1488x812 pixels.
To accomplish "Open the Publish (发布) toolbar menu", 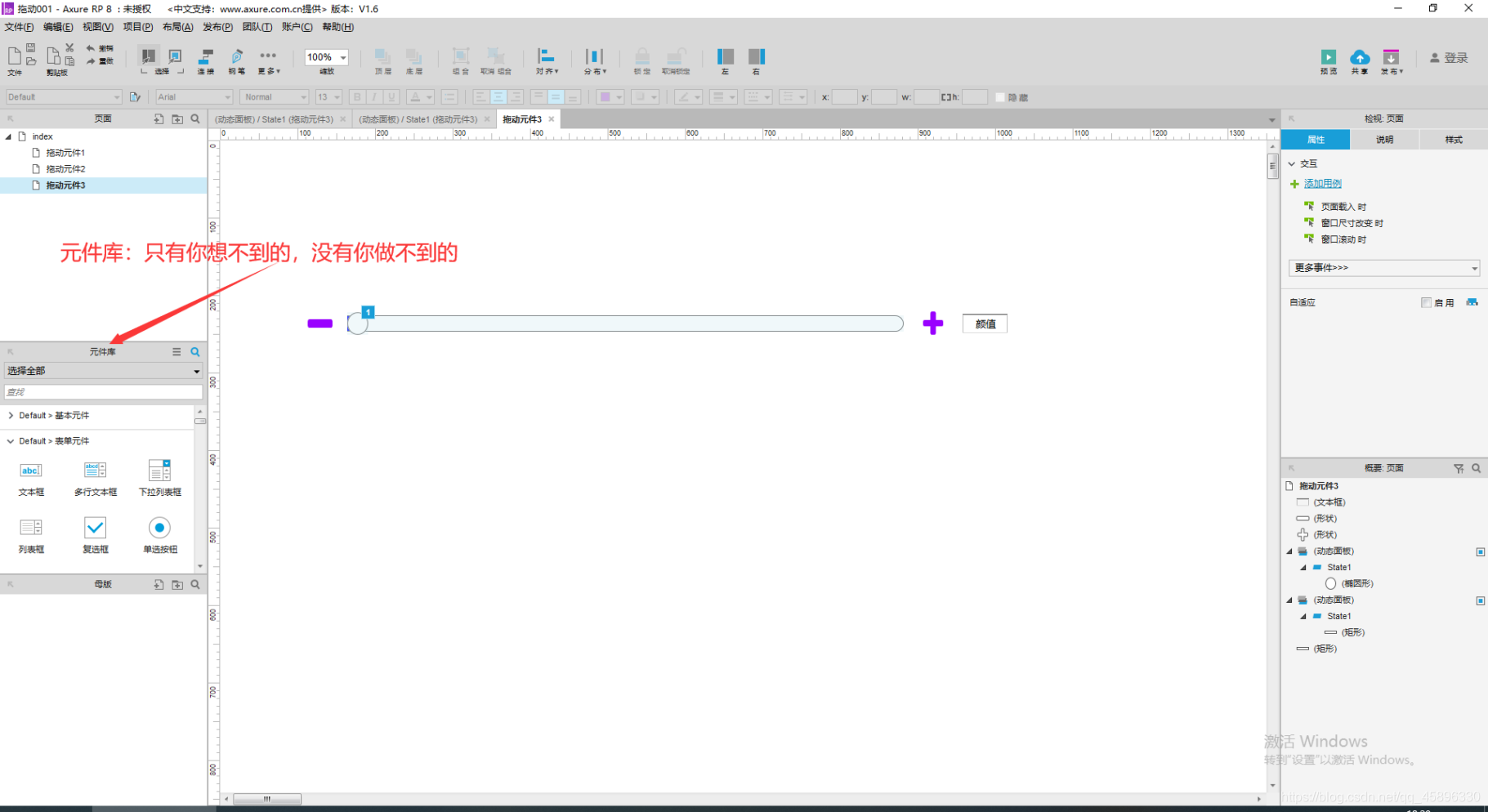I will tap(1392, 62).
